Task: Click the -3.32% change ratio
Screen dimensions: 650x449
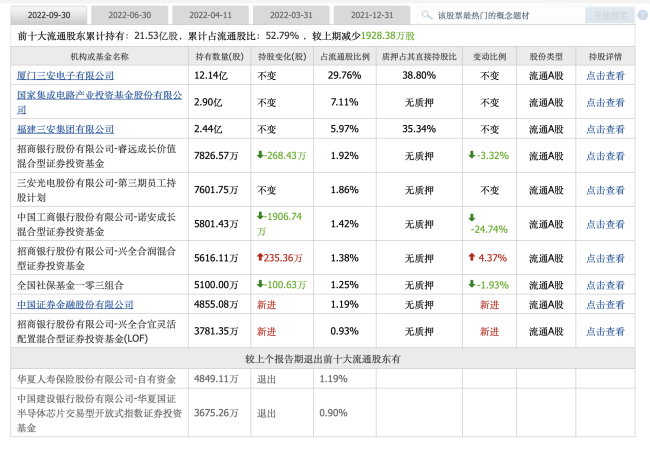Action: [x=488, y=155]
